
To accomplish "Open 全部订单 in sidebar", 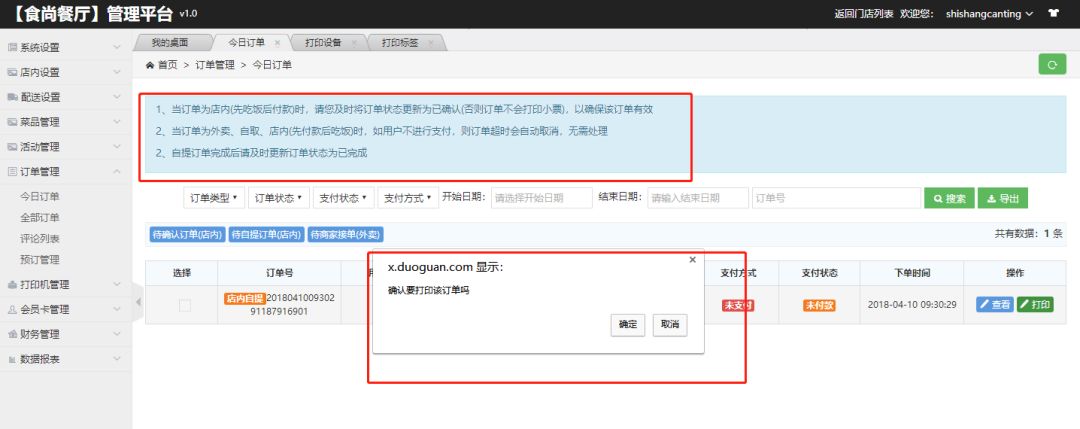I will point(40,218).
